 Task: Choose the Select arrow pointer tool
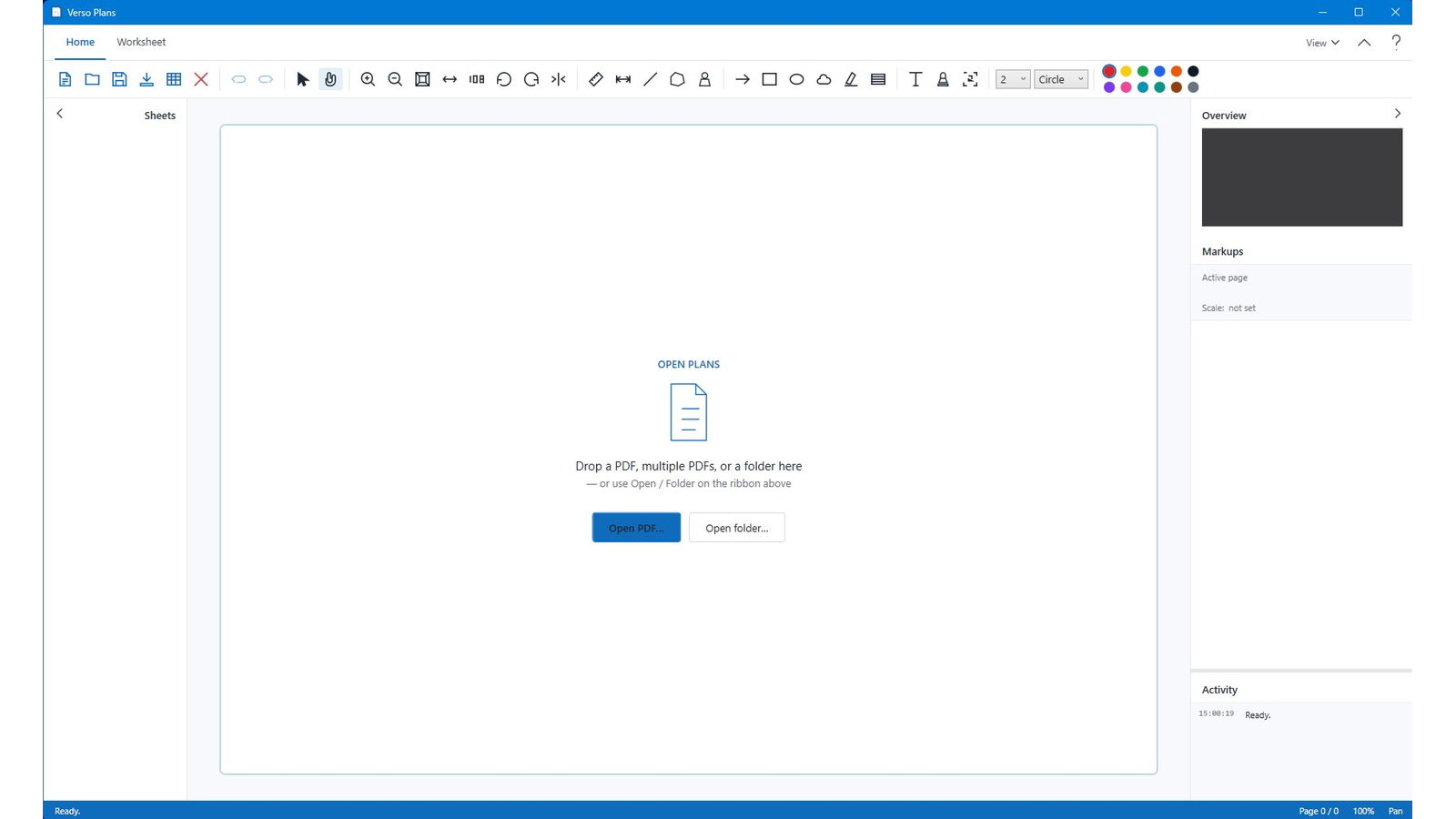click(303, 79)
